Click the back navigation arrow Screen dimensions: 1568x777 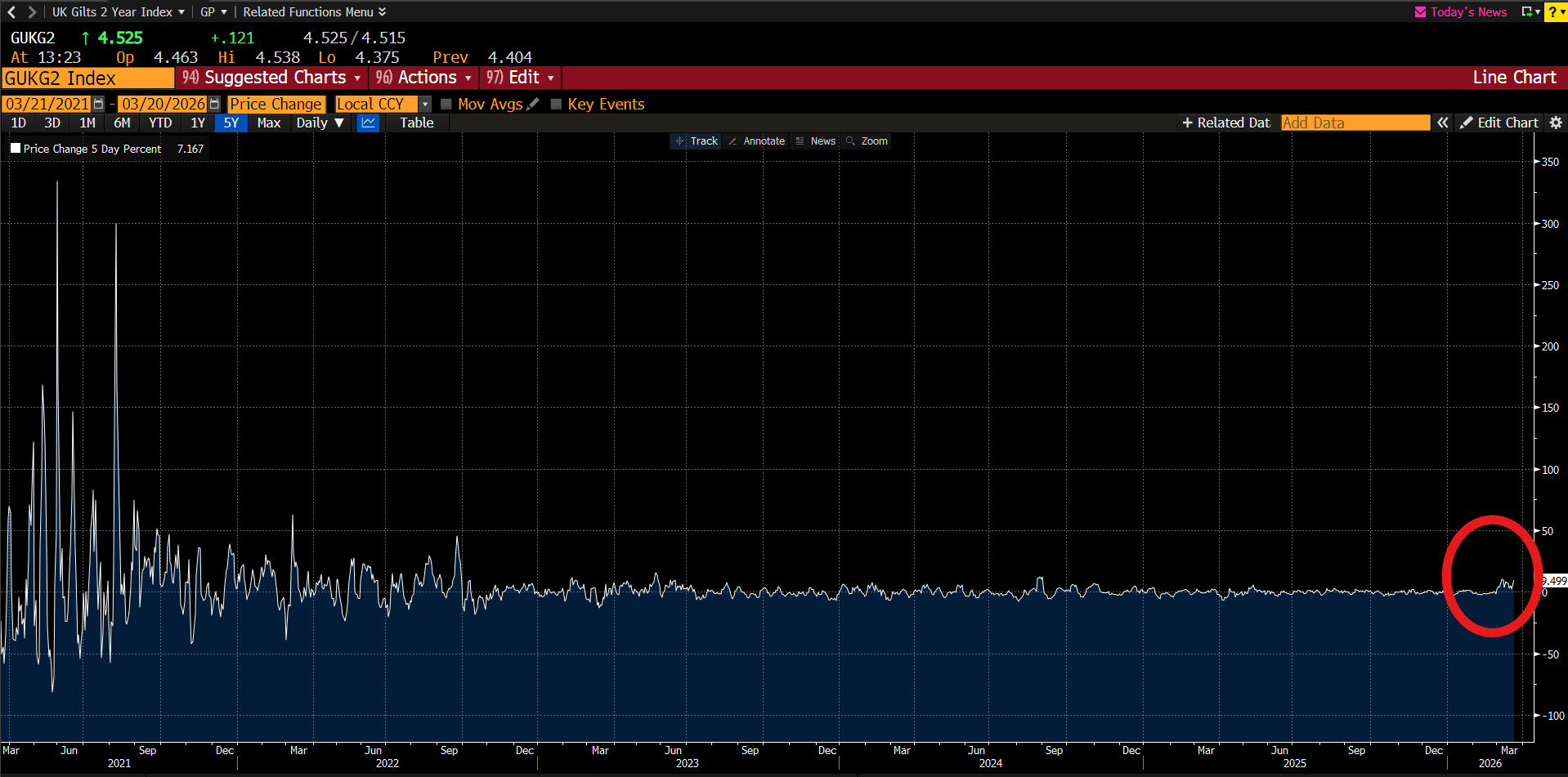(x=11, y=12)
